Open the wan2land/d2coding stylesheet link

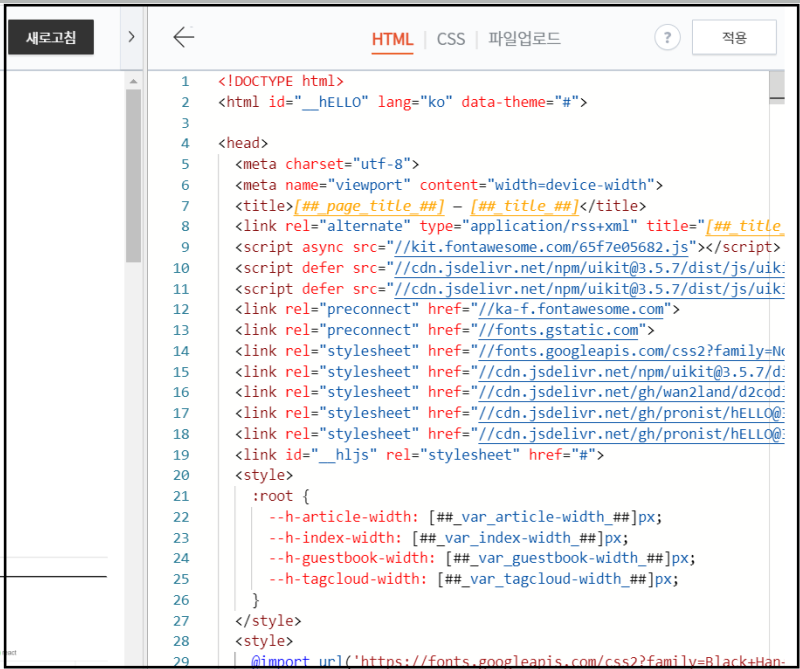[x=631, y=393]
